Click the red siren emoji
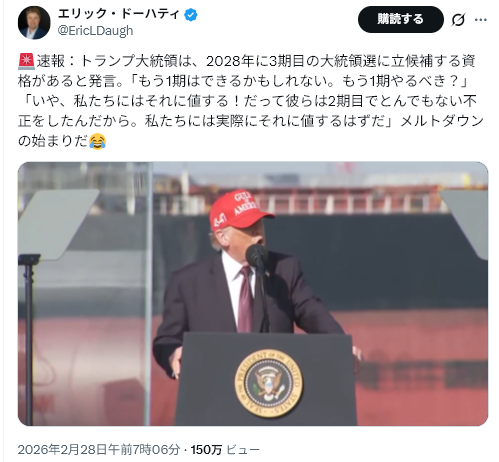The image size is (499, 462). click(26, 61)
